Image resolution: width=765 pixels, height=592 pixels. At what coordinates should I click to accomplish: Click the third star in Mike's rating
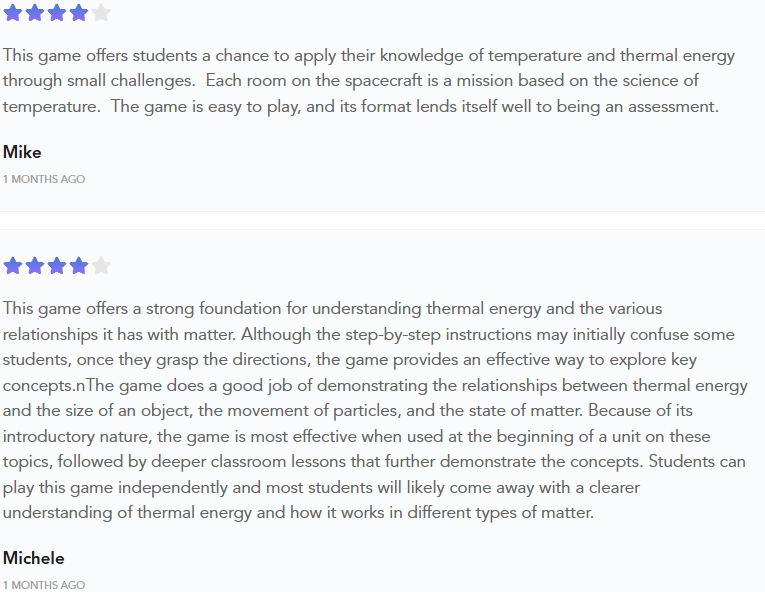tap(57, 13)
